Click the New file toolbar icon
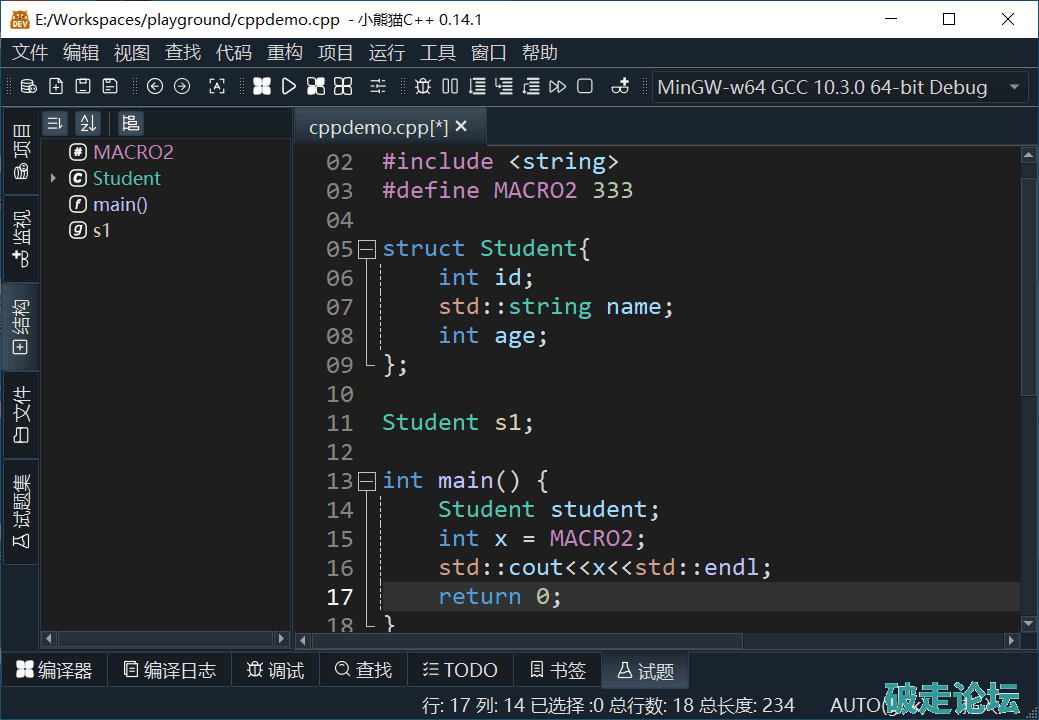This screenshot has width=1039, height=720. pyautogui.click(x=56, y=87)
